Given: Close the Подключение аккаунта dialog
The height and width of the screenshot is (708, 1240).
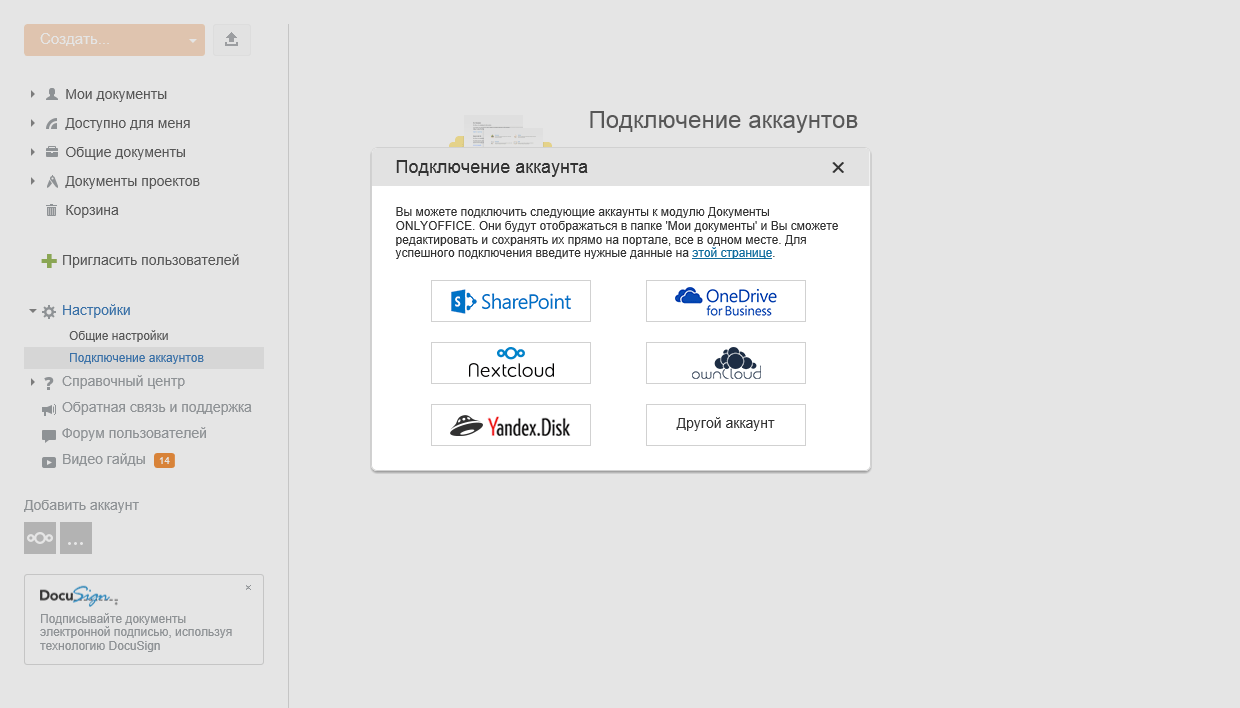Looking at the screenshot, I should [x=838, y=168].
